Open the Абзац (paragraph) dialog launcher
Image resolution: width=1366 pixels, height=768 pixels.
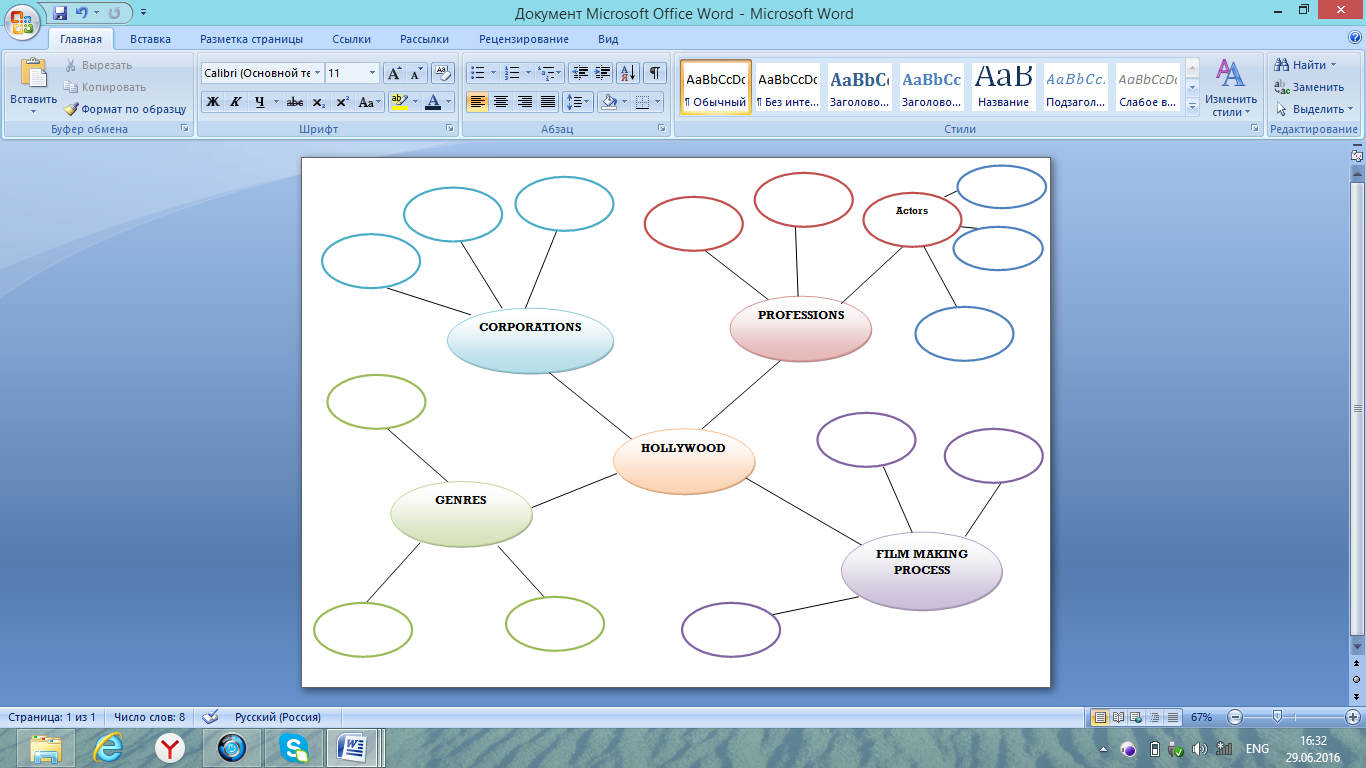[662, 129]
